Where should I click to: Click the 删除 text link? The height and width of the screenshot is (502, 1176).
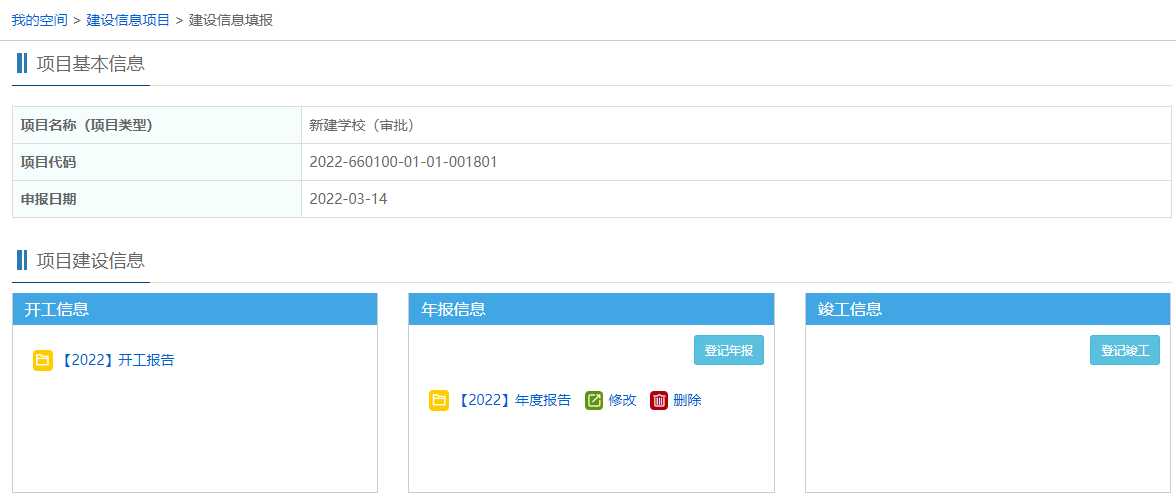[x=687, y=400]
